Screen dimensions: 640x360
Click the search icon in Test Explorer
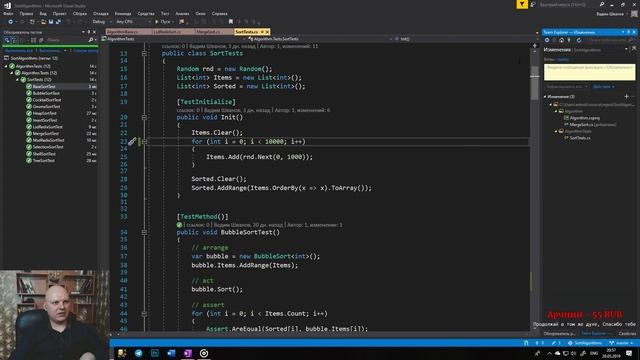[x=91, y=40]
